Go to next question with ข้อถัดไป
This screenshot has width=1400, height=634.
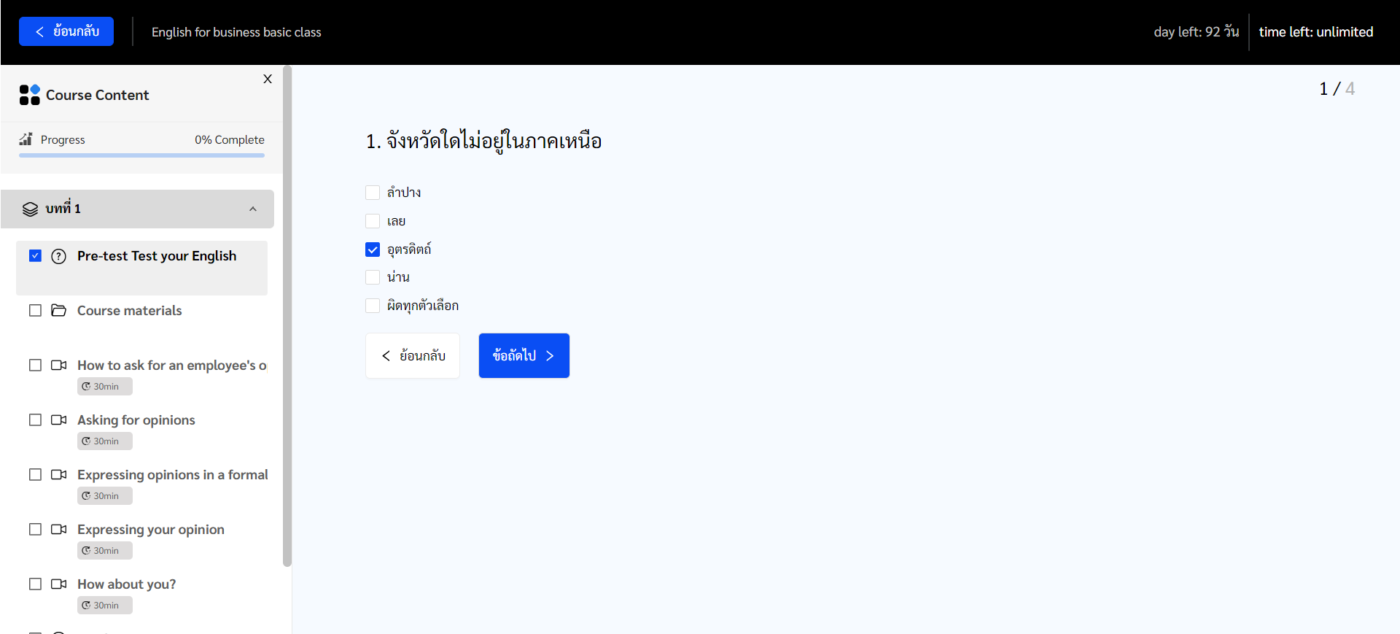coord(524,356)
